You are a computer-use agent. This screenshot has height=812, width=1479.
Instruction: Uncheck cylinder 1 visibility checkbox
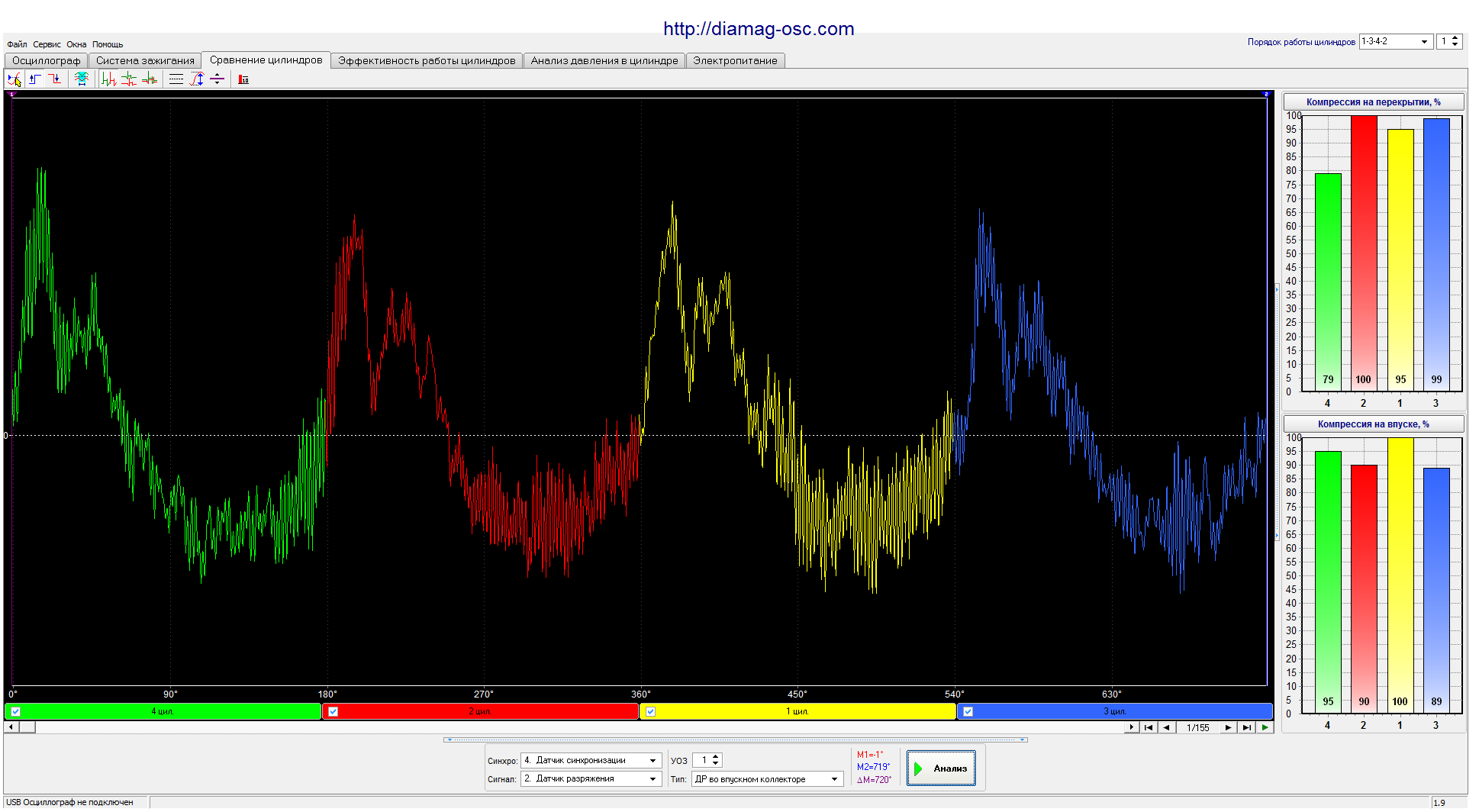point(650,711)
